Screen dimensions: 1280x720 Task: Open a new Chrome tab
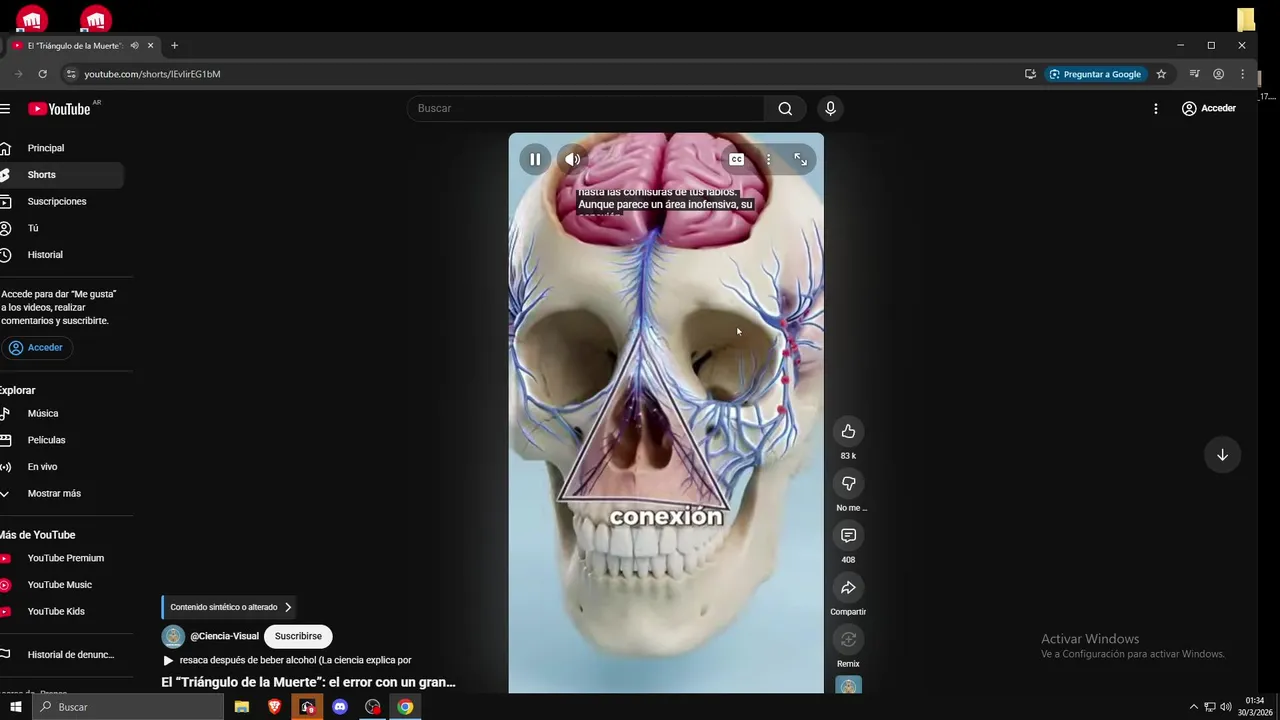point(174,45)
